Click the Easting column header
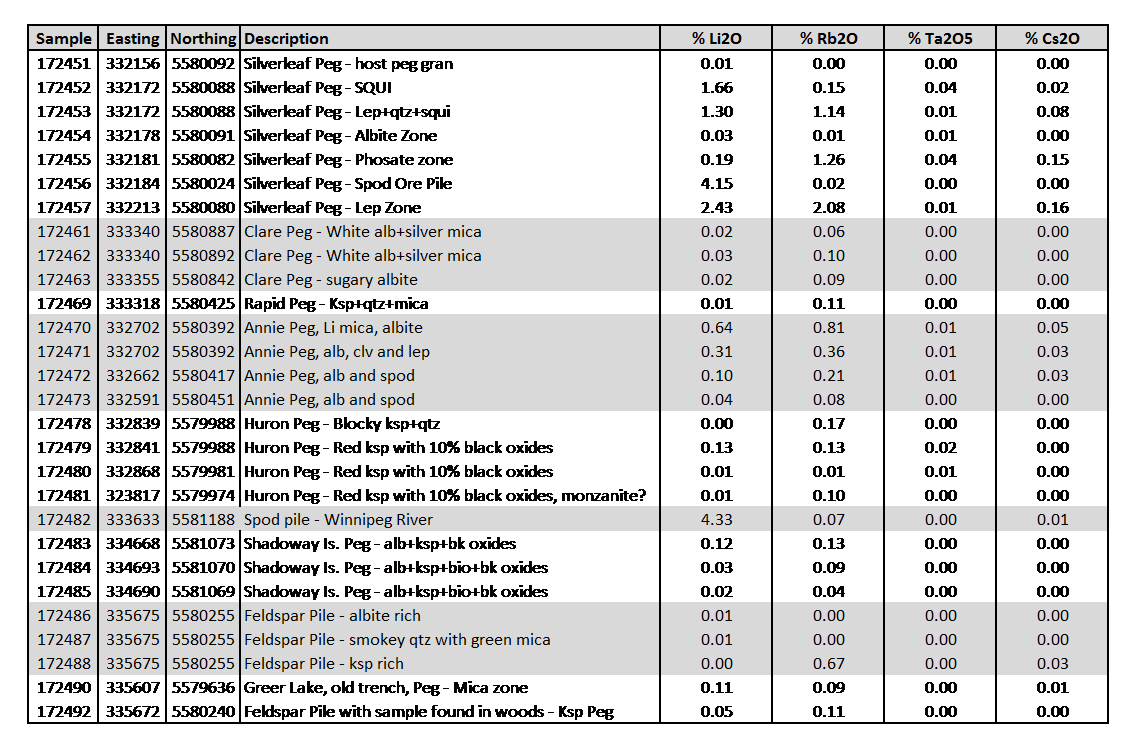Screen dimensions: 1138x749 coord(133,38)
